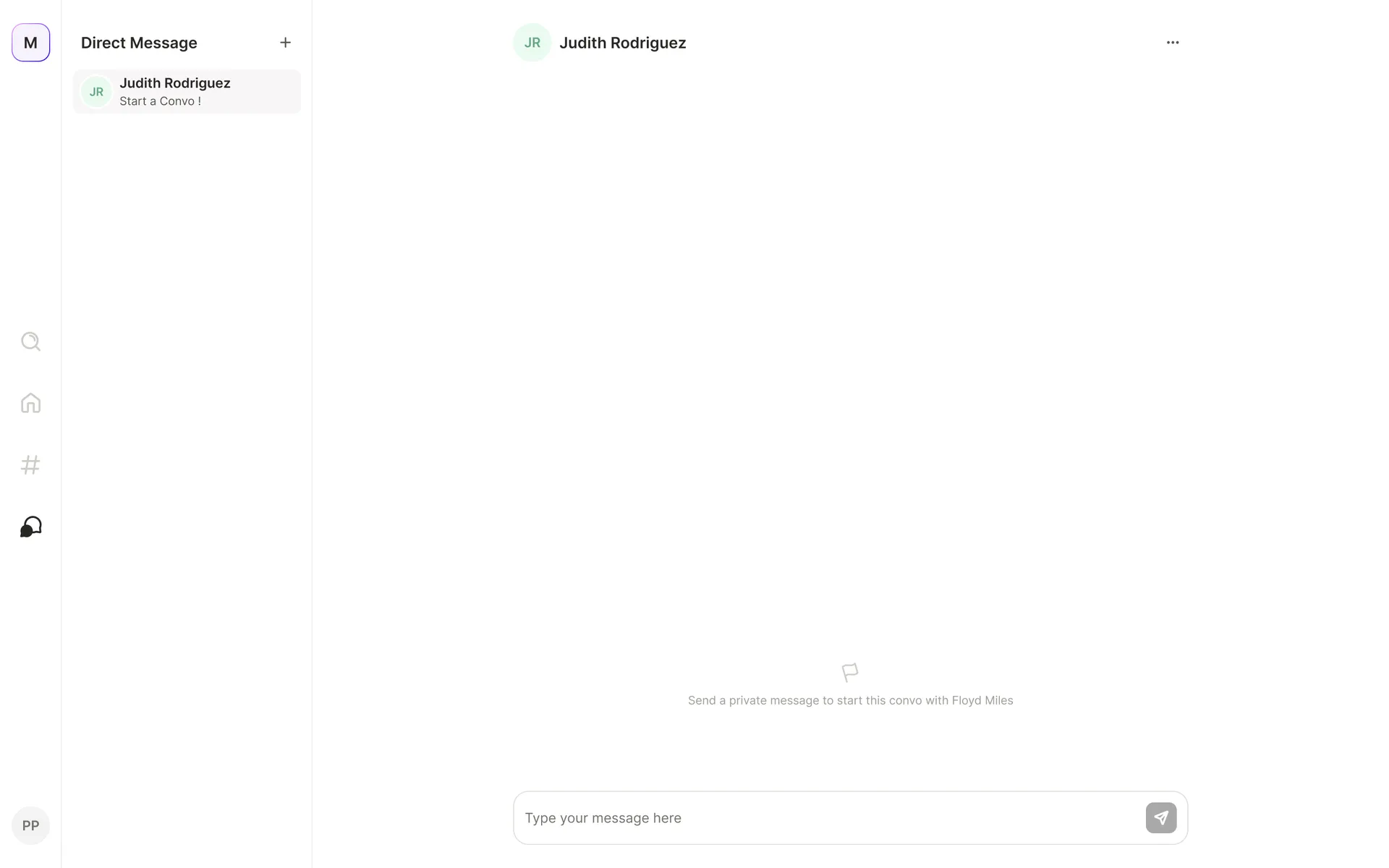Image resolution: width=1389 pixels, height=868 pixels.
Task: Click JR avatar in chat header
Action: [x=532, y=43]
